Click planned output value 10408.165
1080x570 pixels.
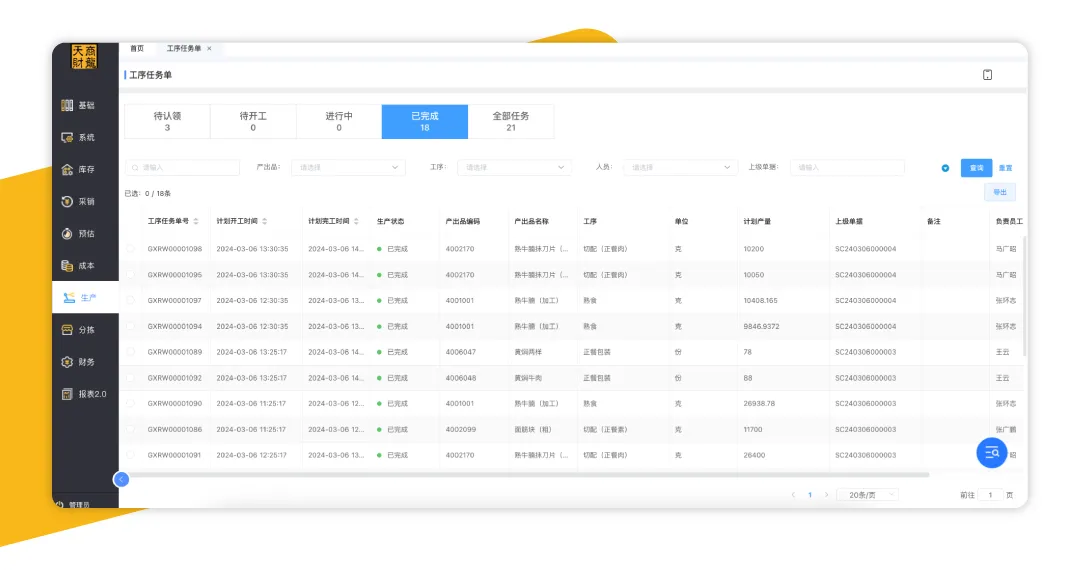point(760,300)
